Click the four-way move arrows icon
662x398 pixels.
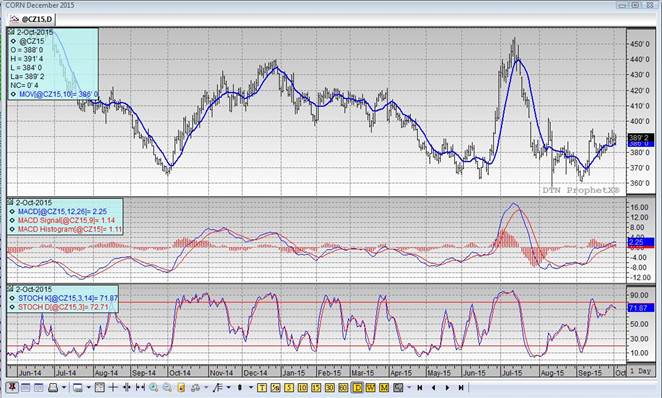[x=127, y=387]
